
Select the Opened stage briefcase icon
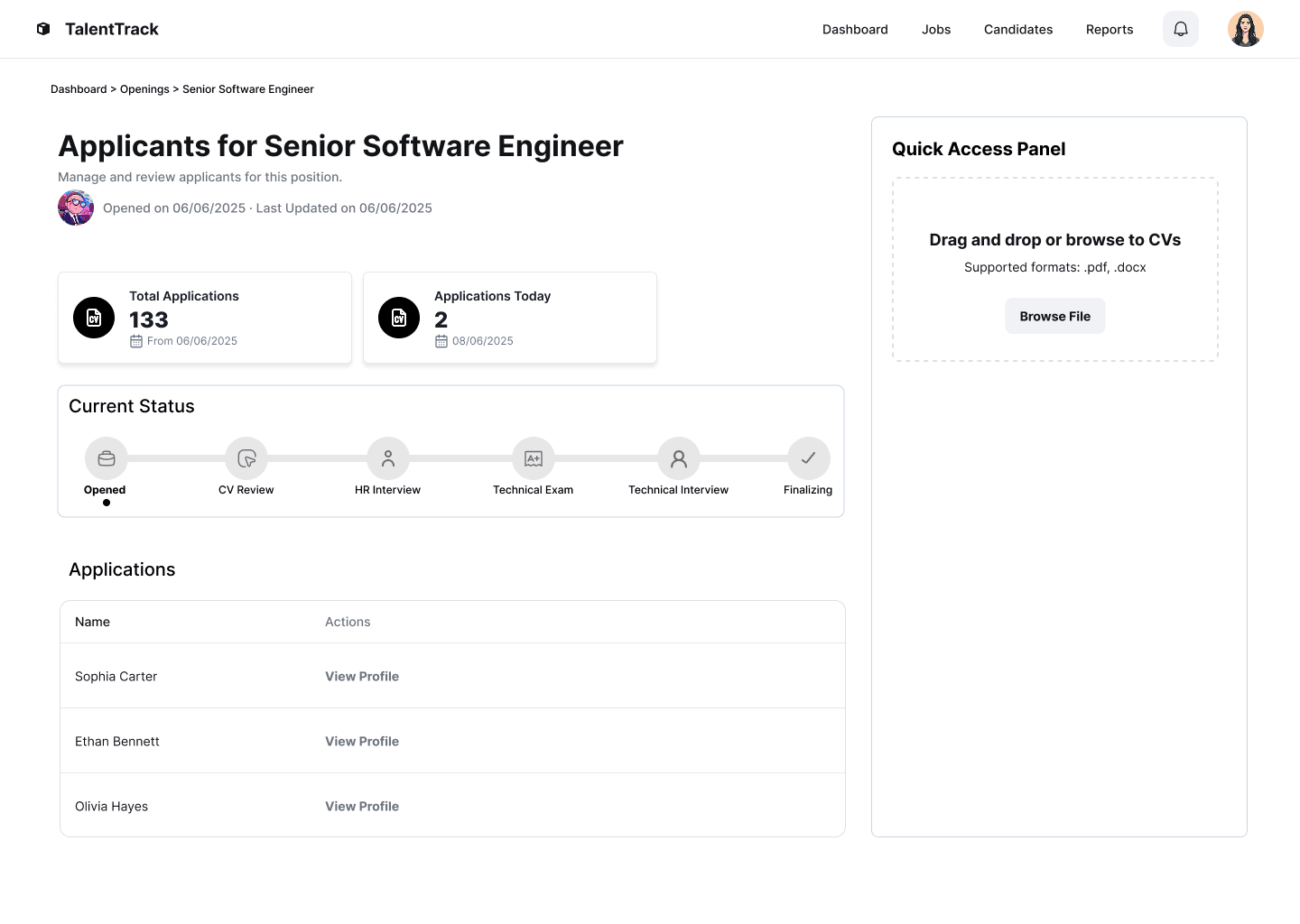pos(107,458)
